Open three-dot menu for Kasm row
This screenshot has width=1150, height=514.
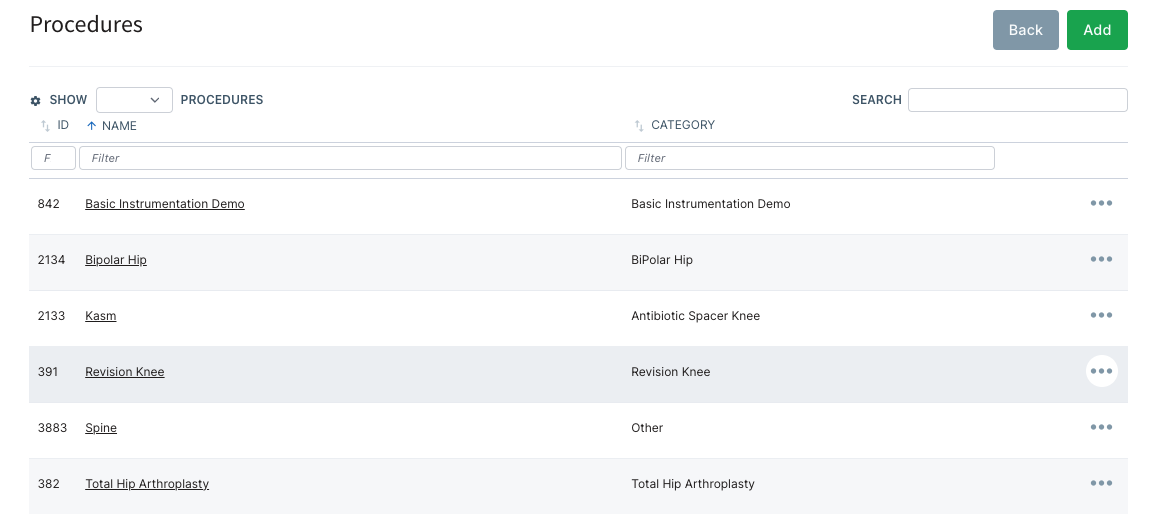coord(1101,315)
